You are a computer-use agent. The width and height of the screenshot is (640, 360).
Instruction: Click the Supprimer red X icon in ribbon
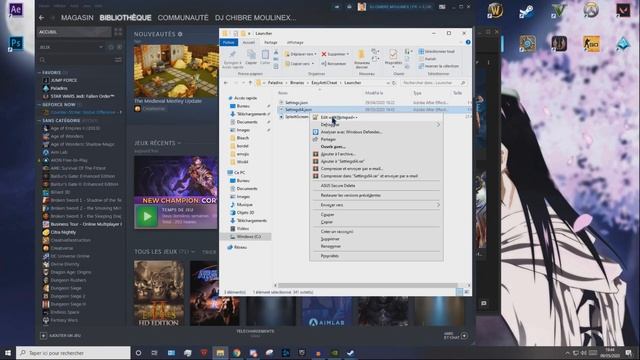324,54
